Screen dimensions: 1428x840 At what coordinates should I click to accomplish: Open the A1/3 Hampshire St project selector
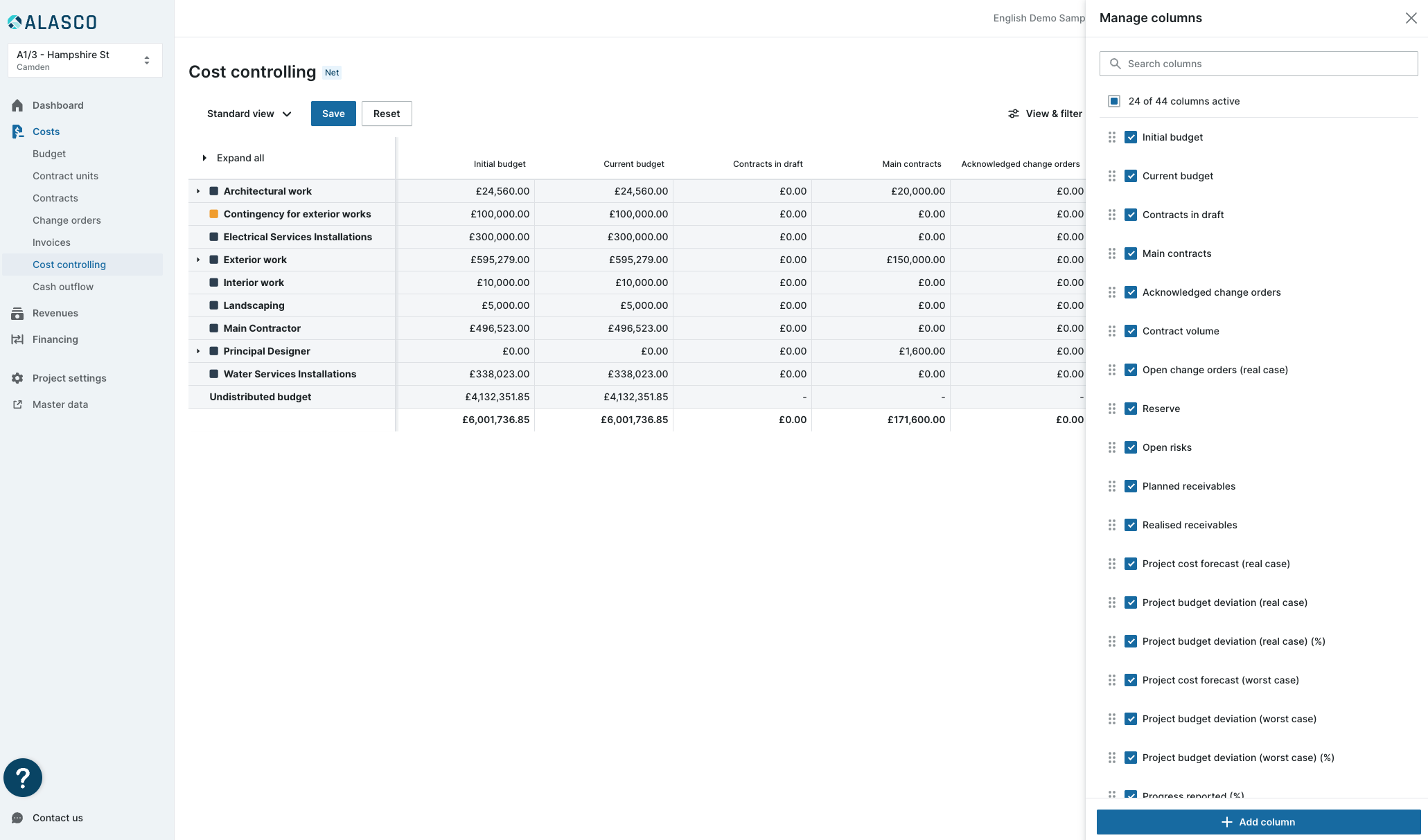pyautogui.click(x=85, y=60)
